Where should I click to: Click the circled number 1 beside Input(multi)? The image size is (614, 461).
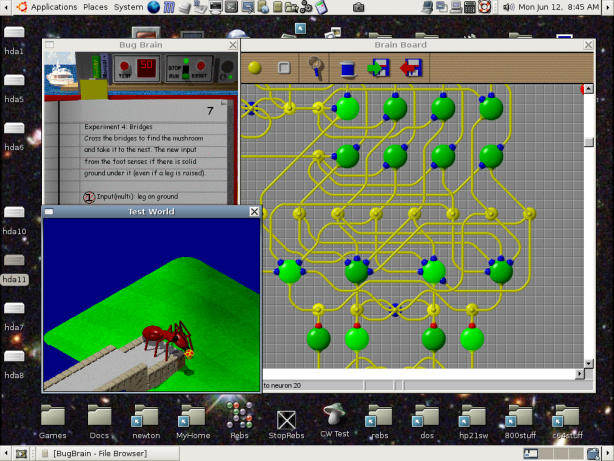(x=89, y=197)
